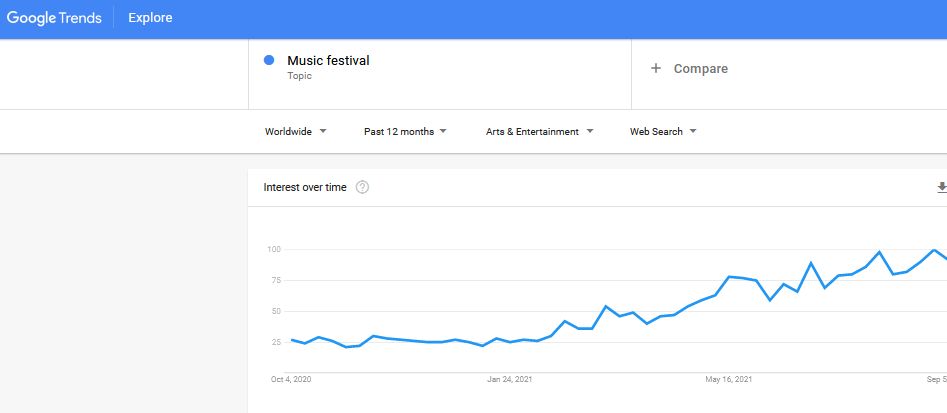Select the Interest over time heading

pos(305,187)
